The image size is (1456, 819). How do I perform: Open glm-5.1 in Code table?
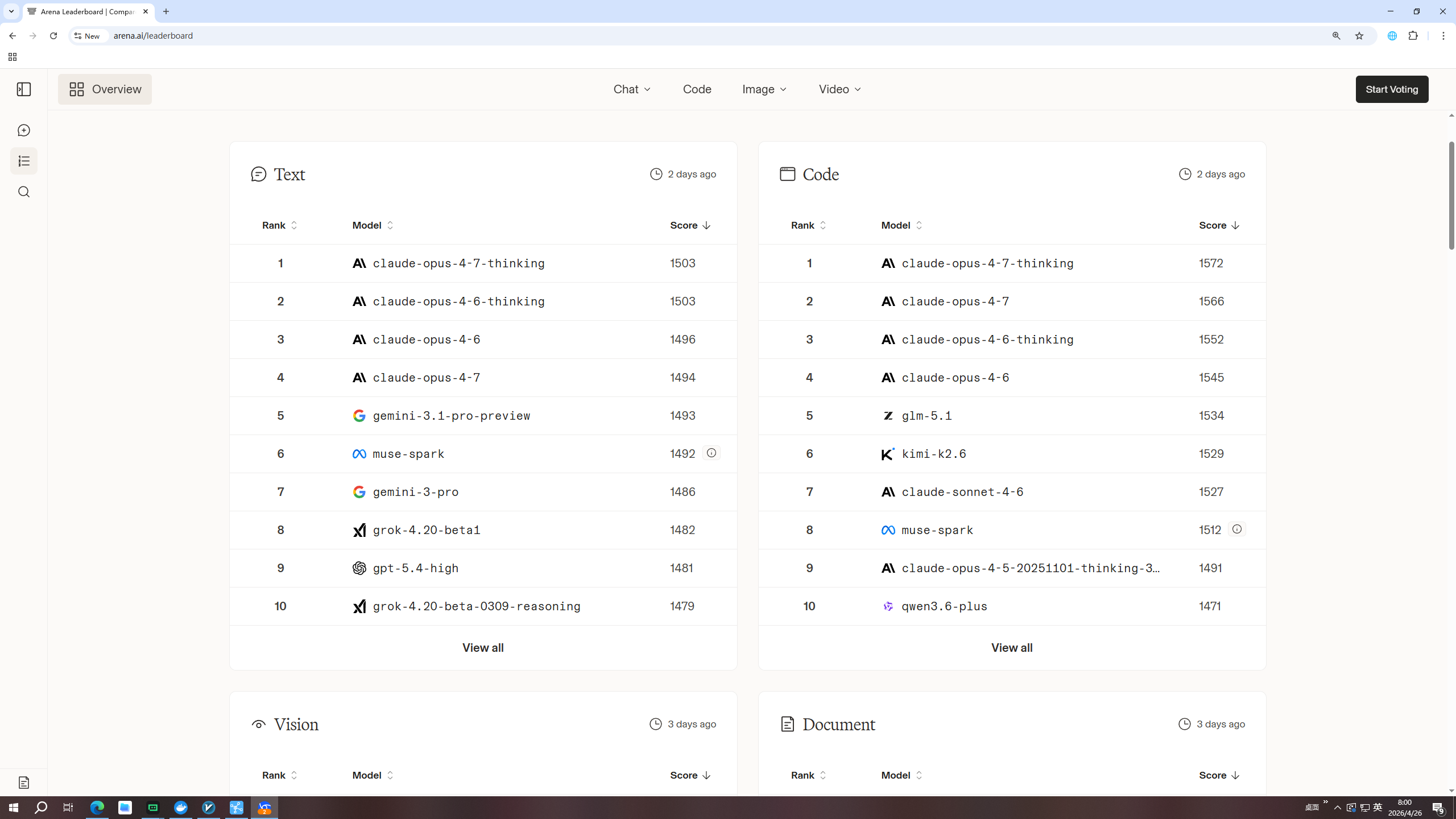[926, 416]
